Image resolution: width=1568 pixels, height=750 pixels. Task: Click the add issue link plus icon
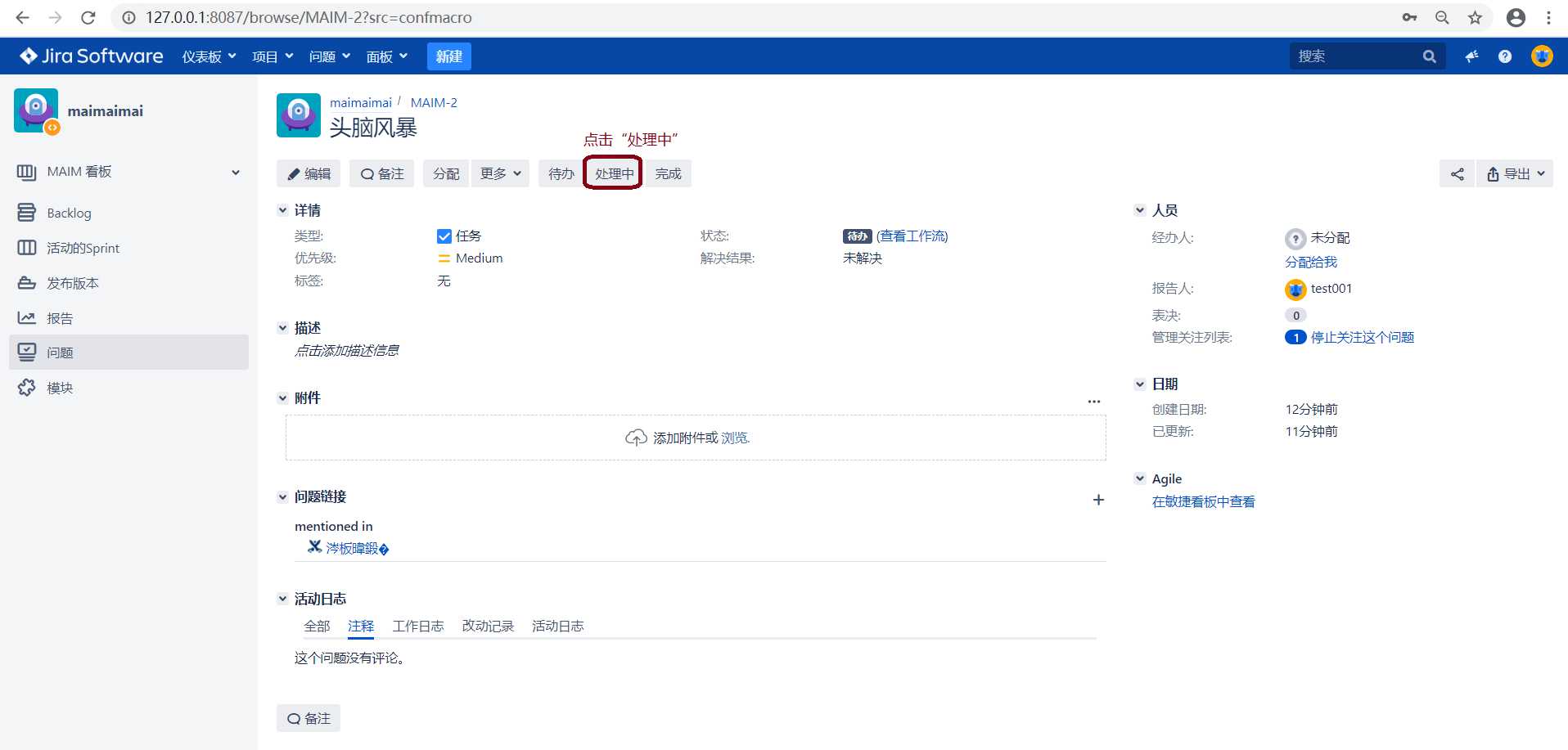(1098, 500)
